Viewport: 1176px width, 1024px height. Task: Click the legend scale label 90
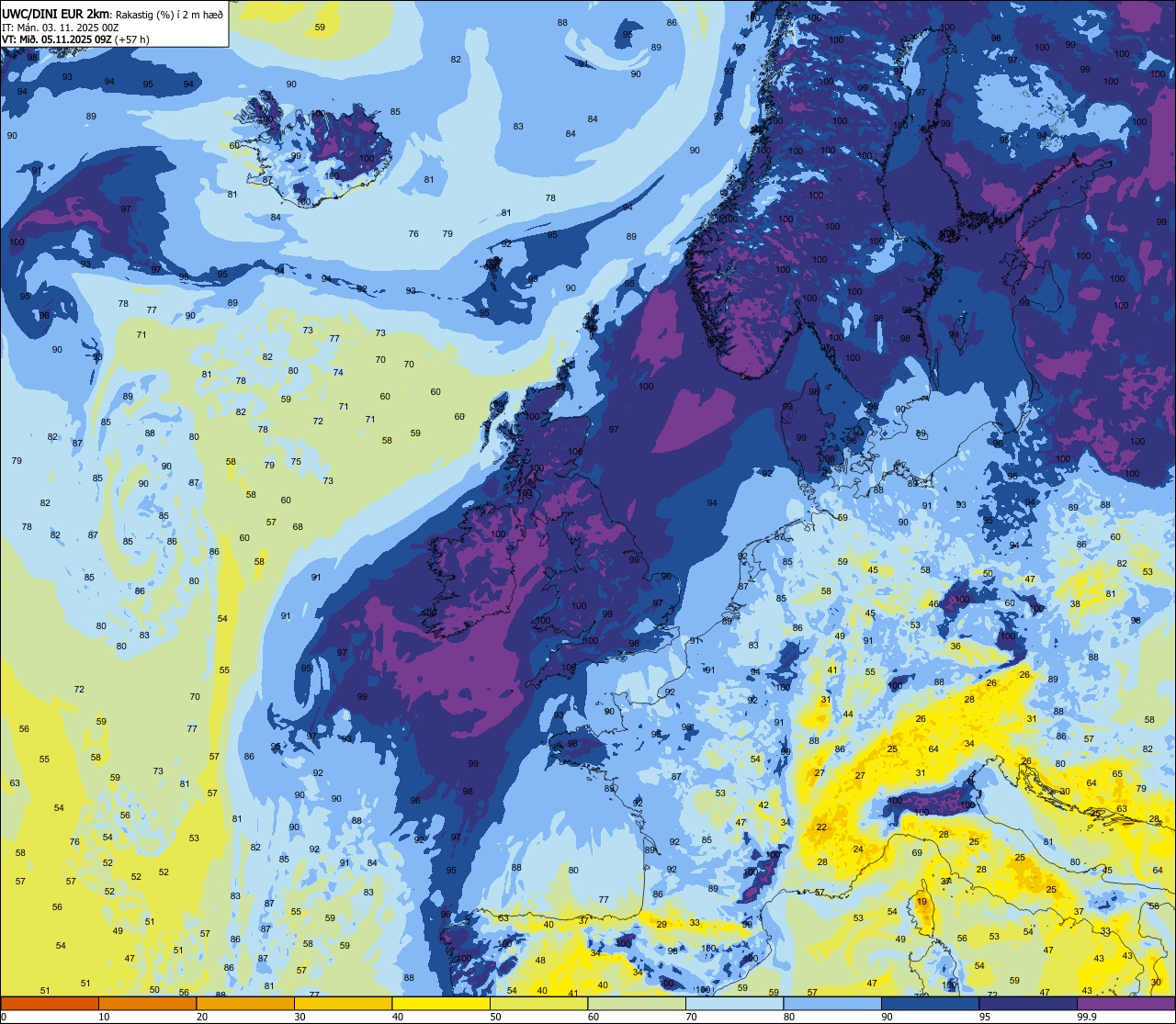pyautogui.click(x=888, y=1017)
